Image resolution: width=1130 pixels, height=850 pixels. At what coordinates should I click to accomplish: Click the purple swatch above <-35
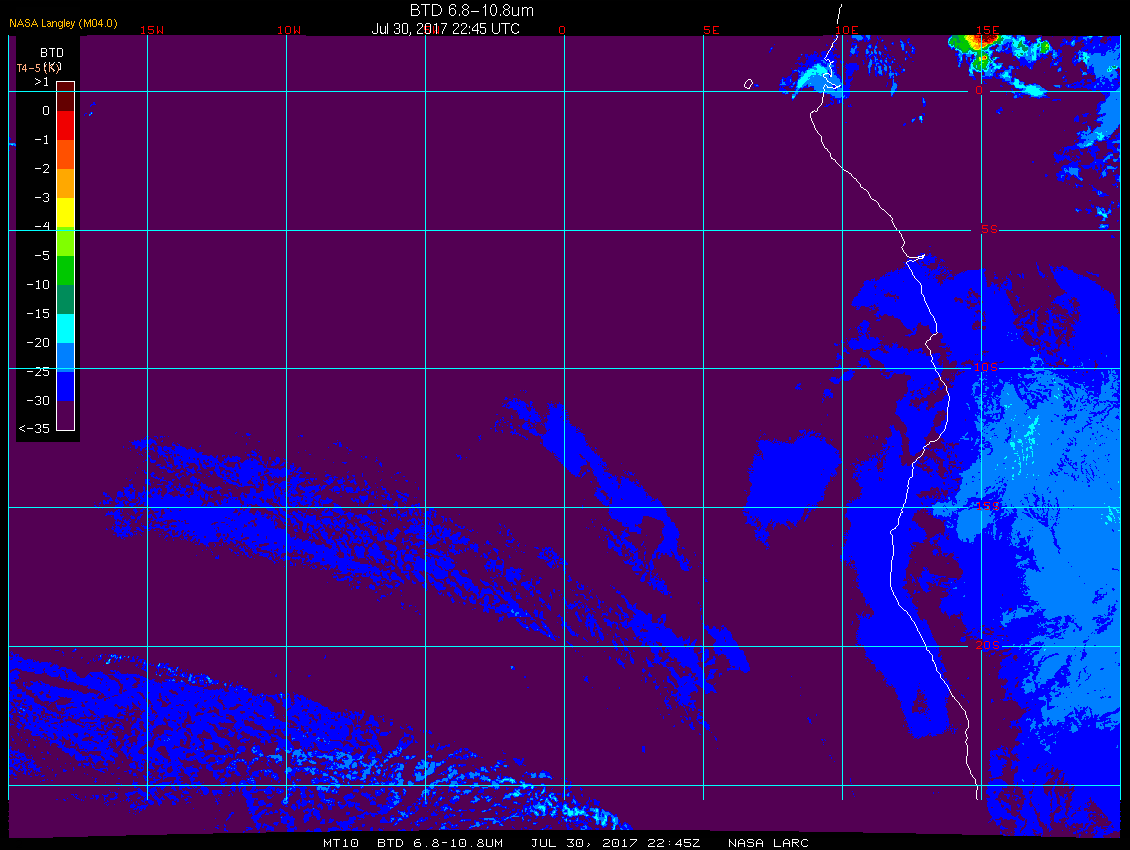click(x=66, y=415)
